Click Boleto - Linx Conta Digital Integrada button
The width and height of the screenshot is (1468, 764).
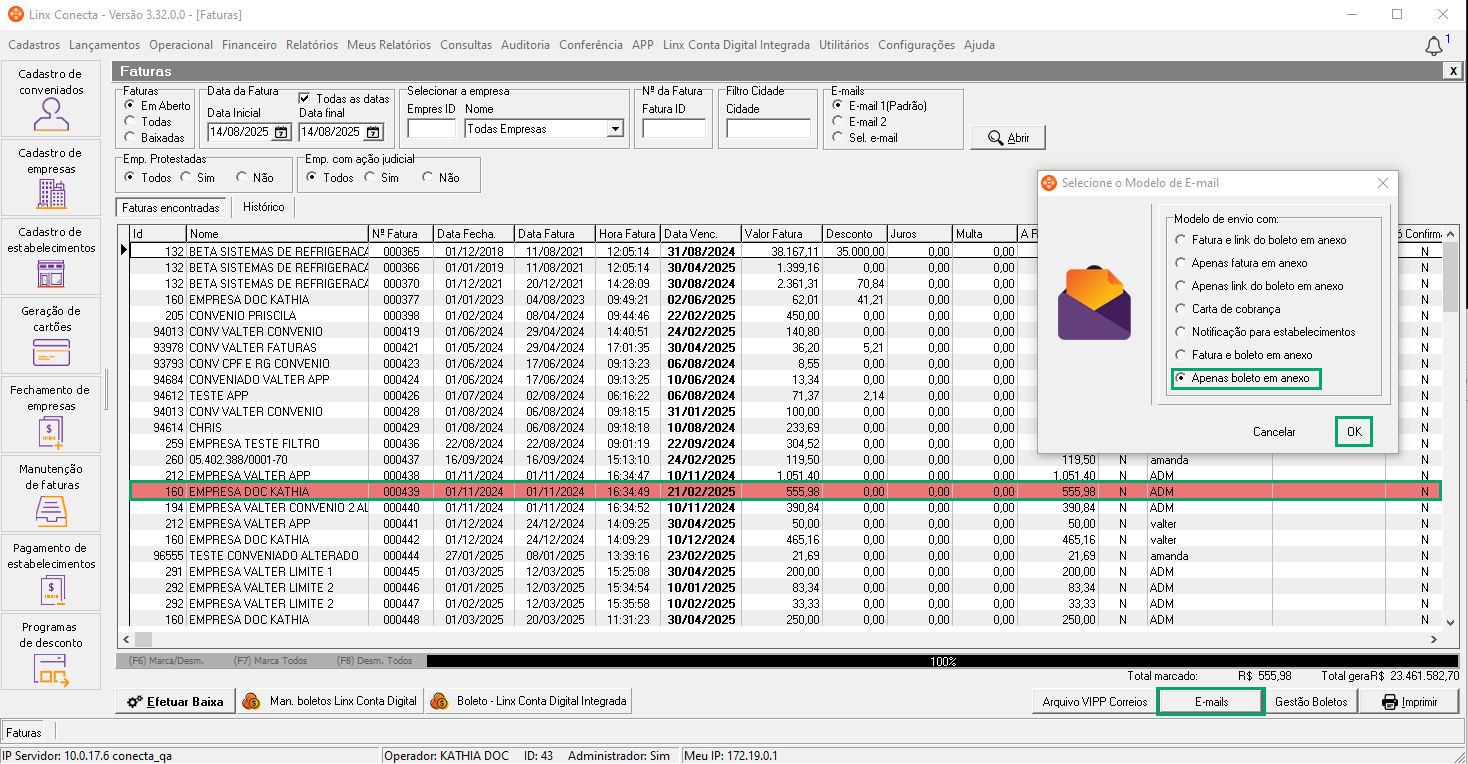coord(528,702)
